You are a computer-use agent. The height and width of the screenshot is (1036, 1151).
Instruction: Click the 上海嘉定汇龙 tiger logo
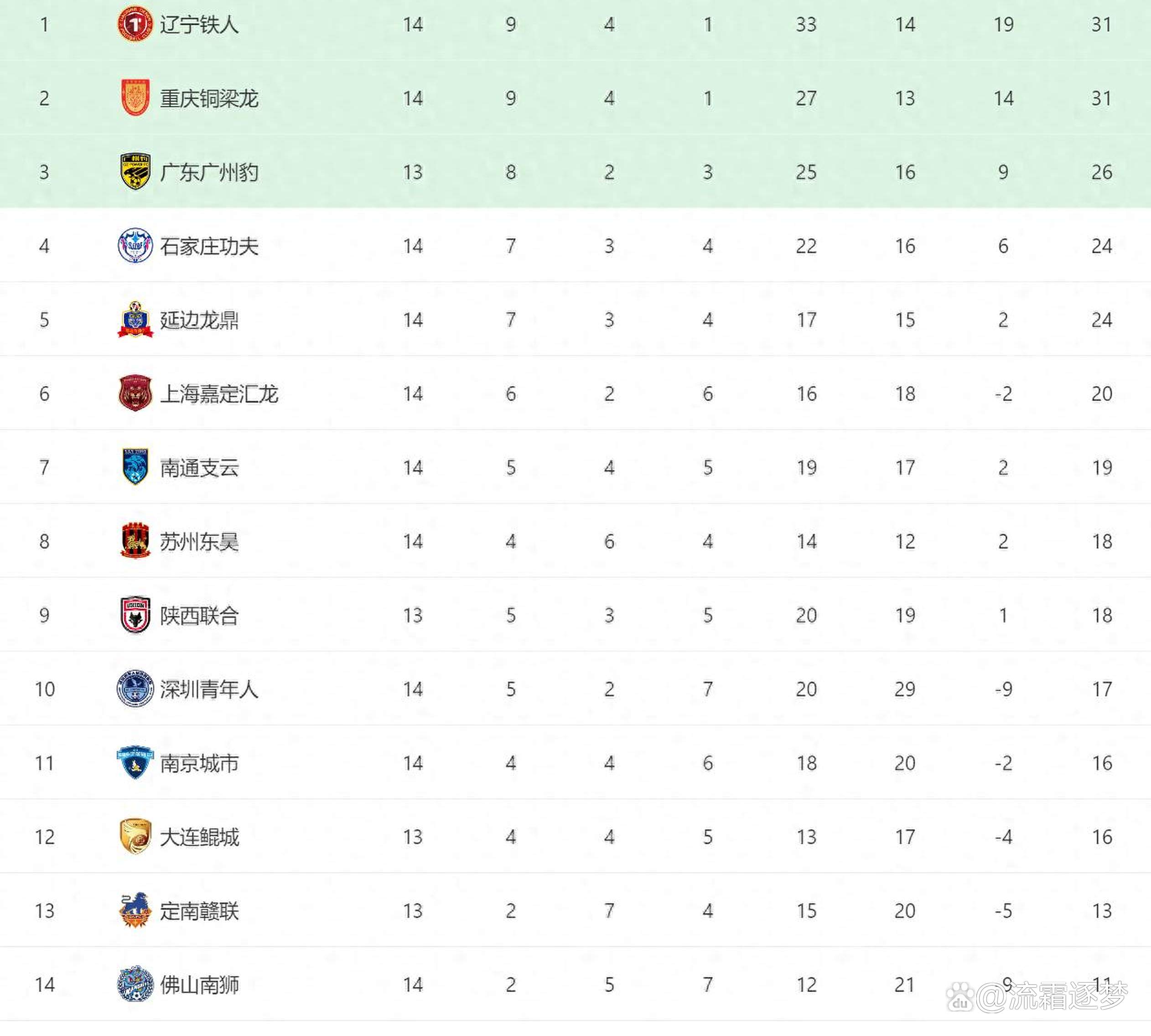(x=135, y=394)
